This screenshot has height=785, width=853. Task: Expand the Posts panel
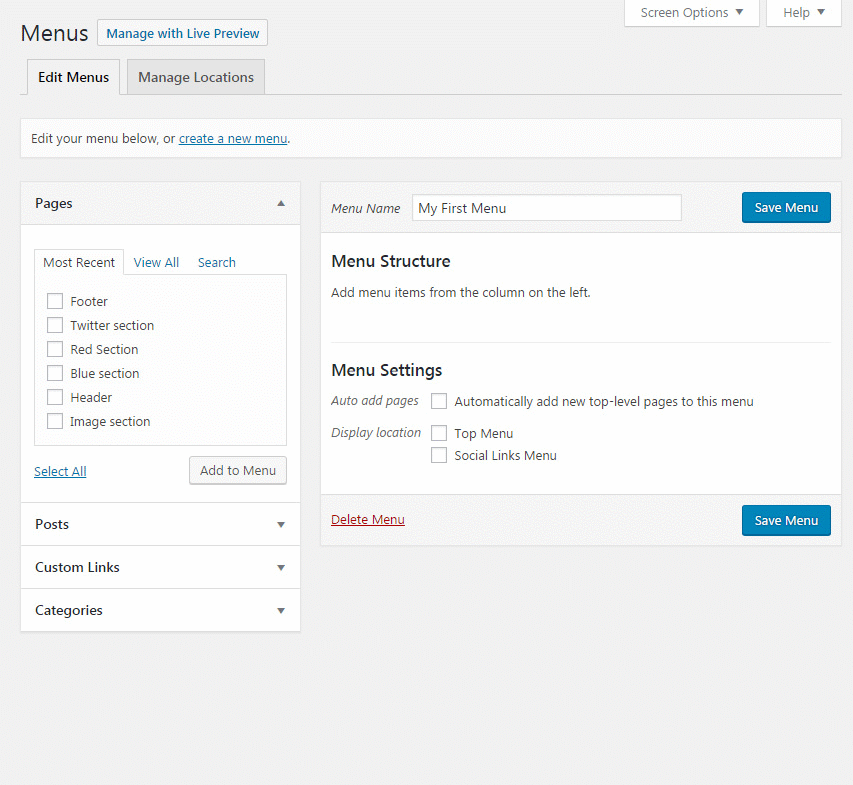[x=281, y=524]
